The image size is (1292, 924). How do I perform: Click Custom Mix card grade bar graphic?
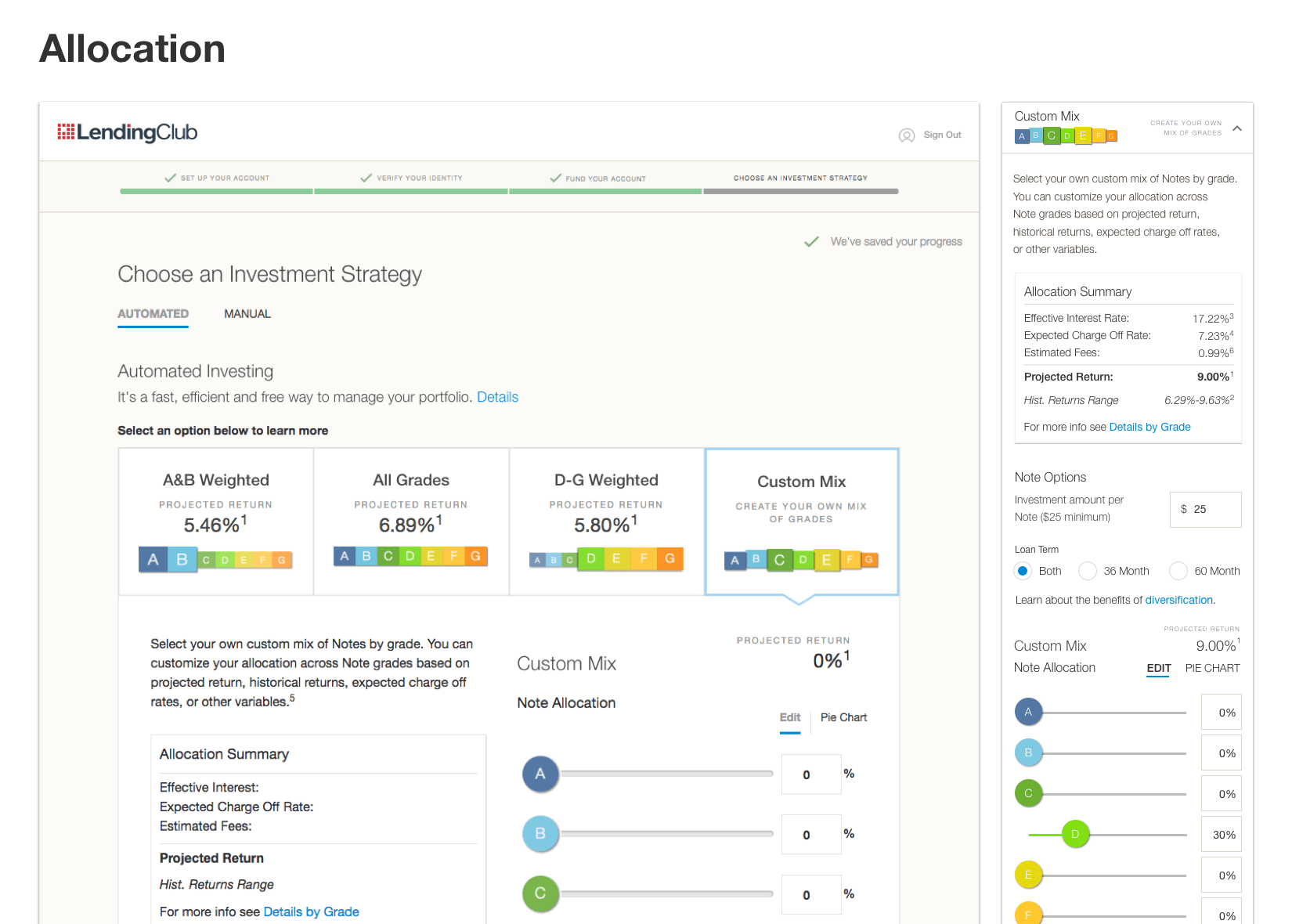coord(801,559)
